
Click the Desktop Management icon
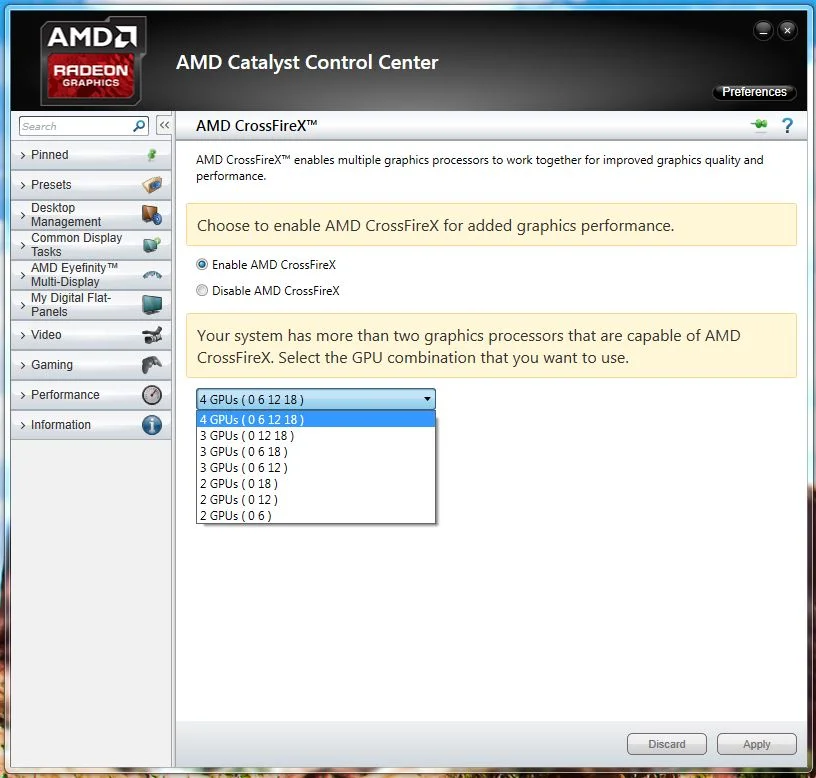pos(152,215)
